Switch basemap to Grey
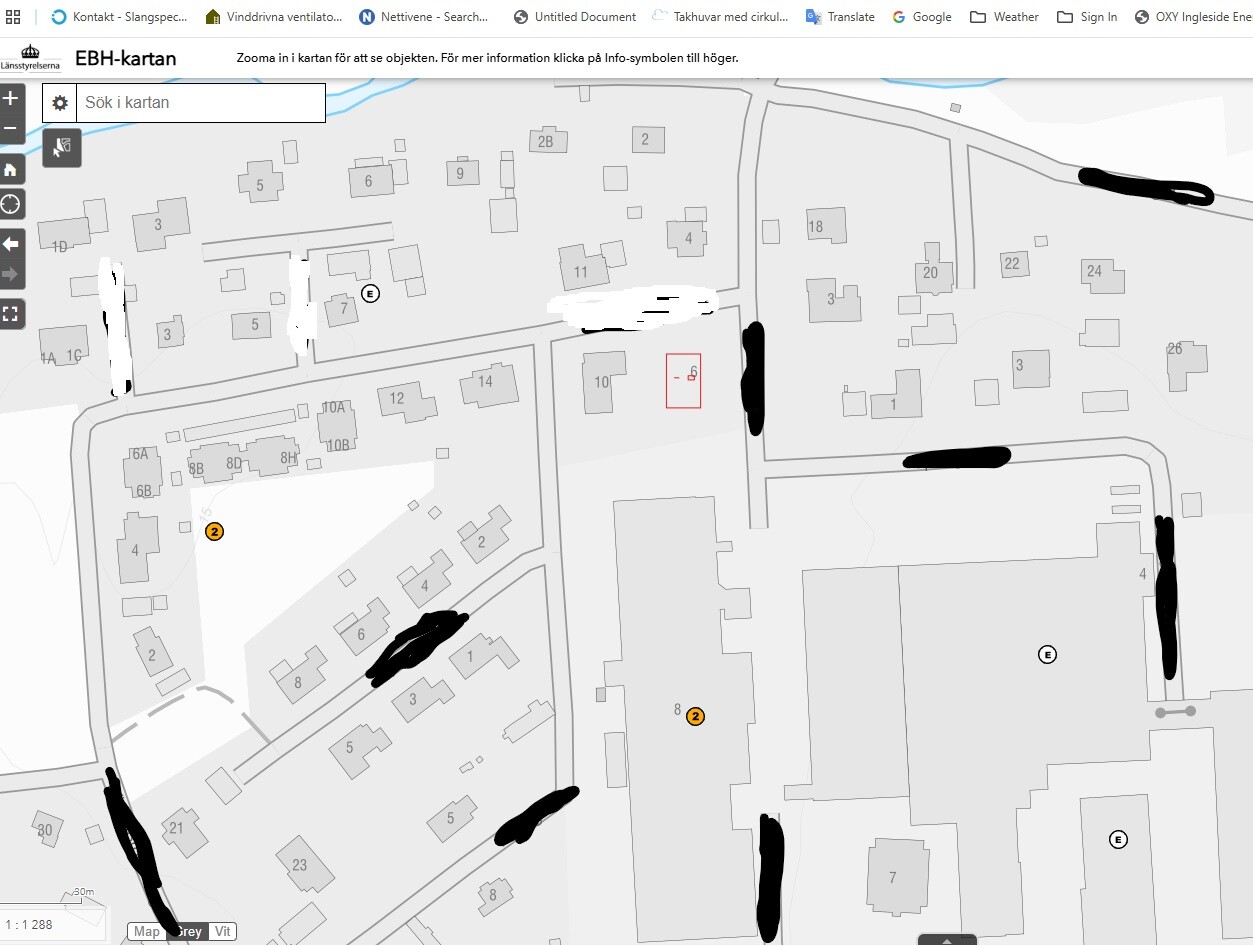This screenshot has width=1253, height=946. [x=187, y=932]
